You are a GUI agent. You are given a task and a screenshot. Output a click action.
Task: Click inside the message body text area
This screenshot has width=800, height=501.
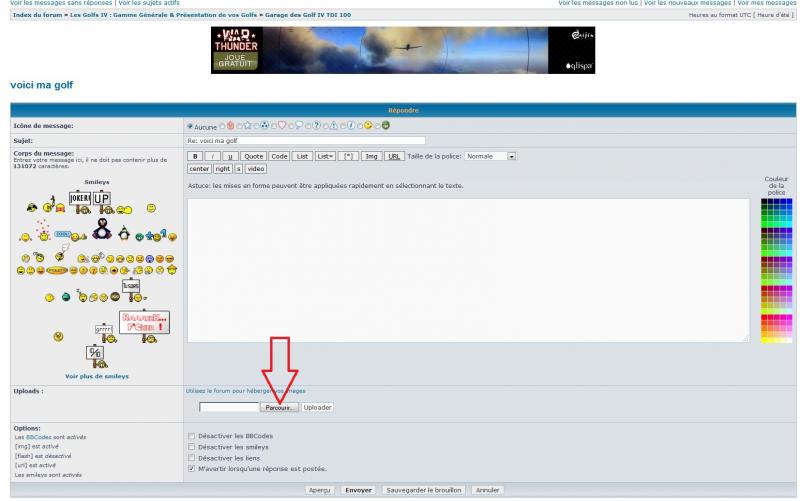tap(468, 270)
